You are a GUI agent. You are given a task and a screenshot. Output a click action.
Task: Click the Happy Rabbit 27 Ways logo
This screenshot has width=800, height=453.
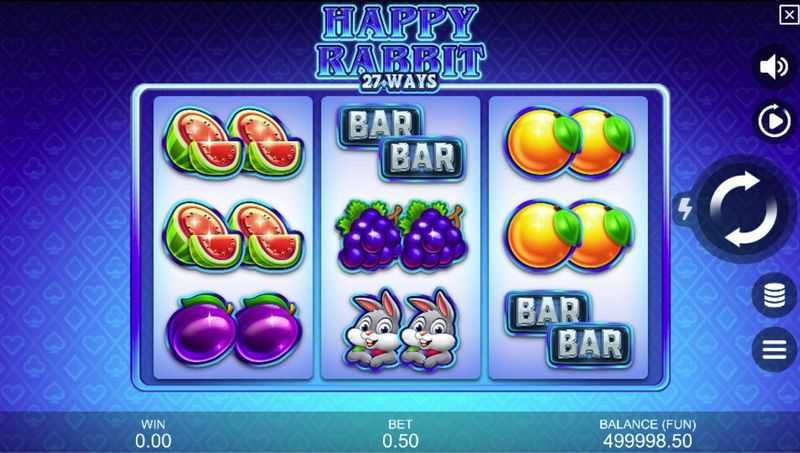(x=400, y=48)
